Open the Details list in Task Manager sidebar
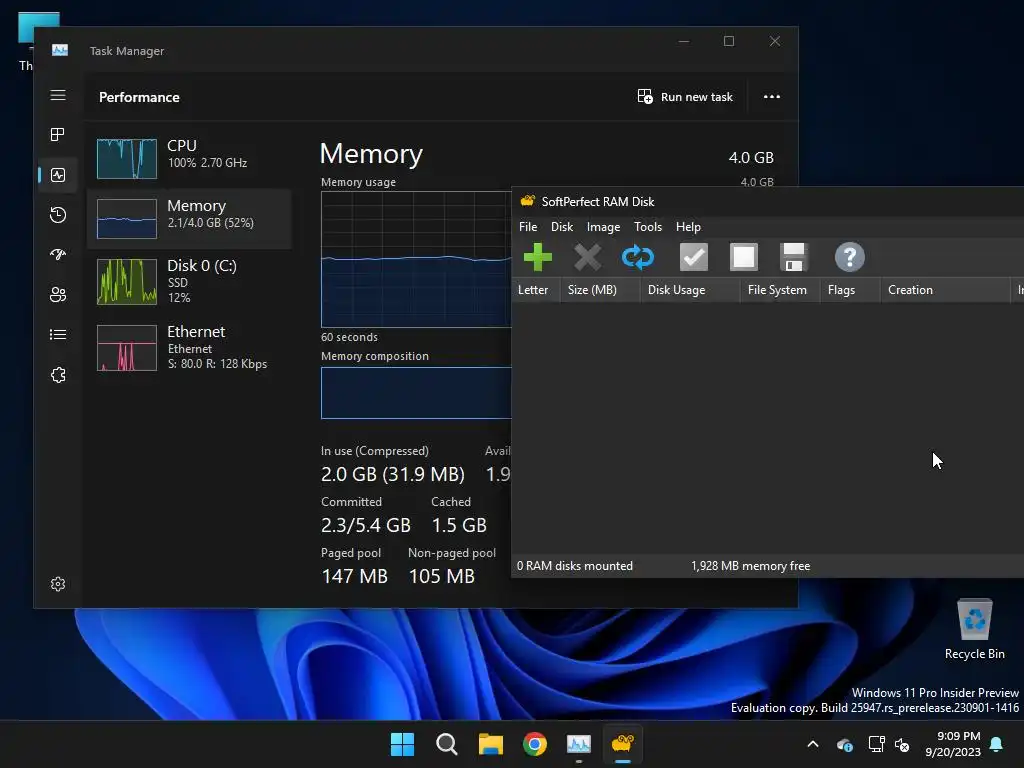 click(58, 334)
